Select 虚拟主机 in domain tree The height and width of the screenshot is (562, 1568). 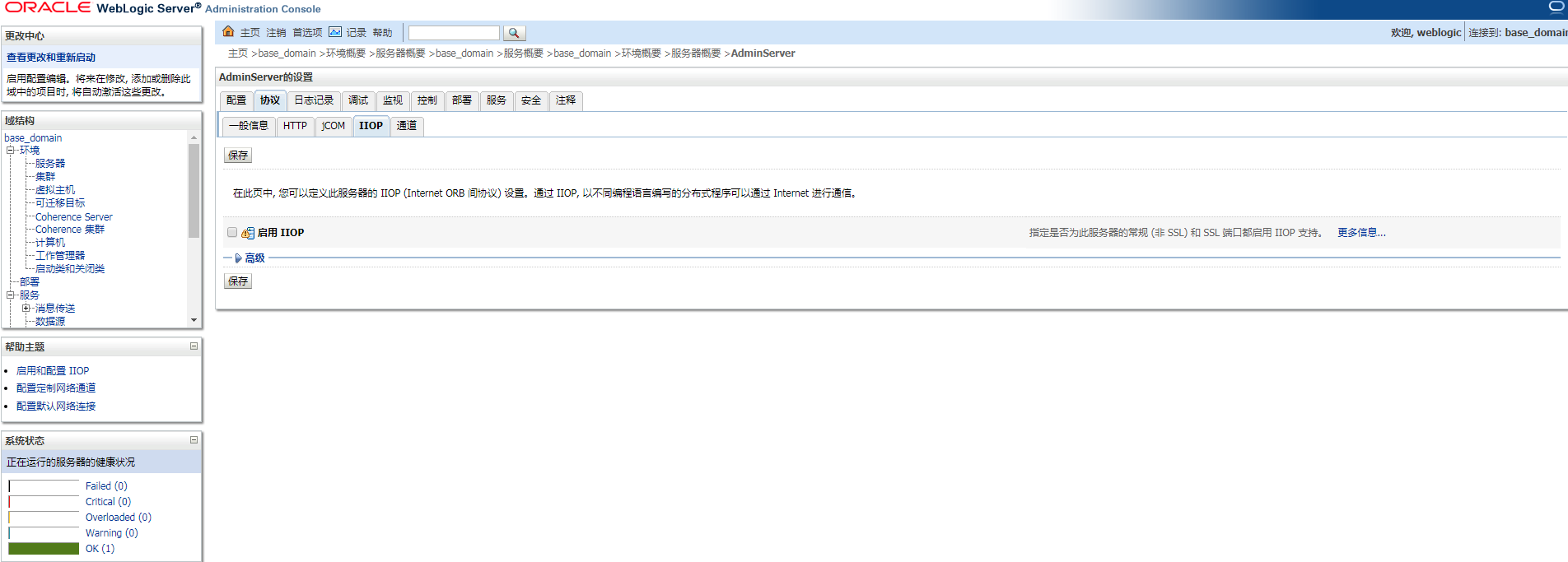click(55, 190)
